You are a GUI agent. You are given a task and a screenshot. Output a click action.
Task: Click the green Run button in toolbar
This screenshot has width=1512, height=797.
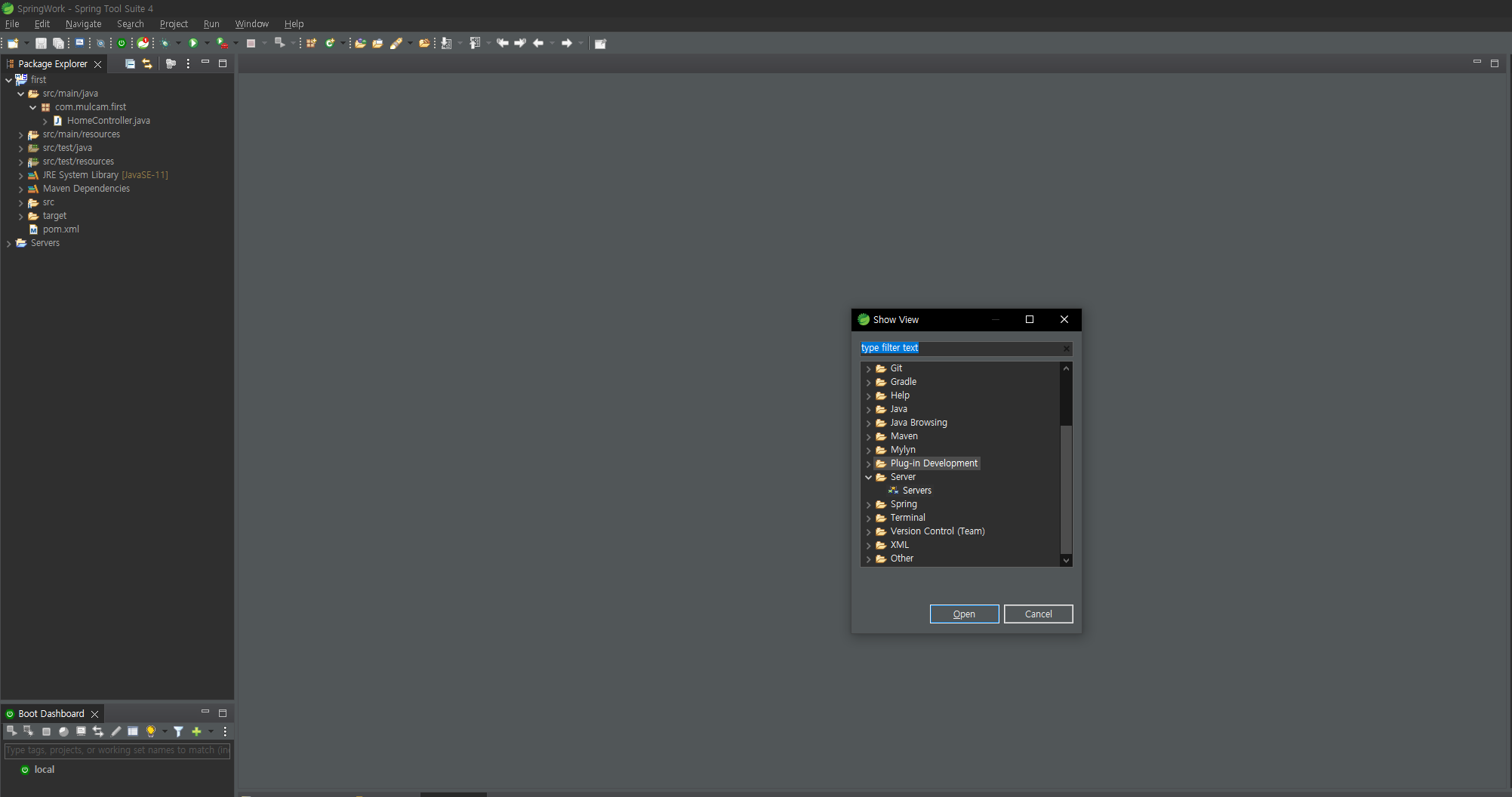click(x=193, y=43)
